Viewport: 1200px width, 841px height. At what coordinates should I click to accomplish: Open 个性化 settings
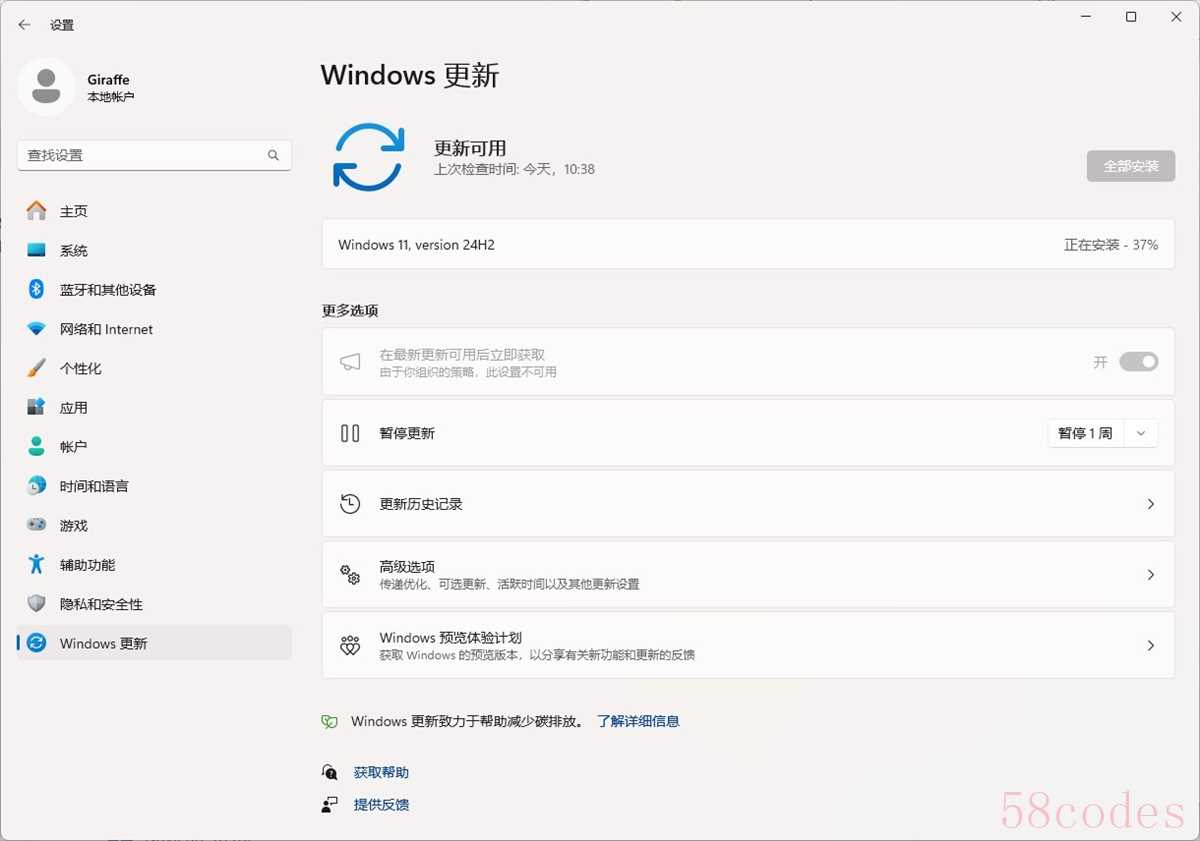[154, 368]
